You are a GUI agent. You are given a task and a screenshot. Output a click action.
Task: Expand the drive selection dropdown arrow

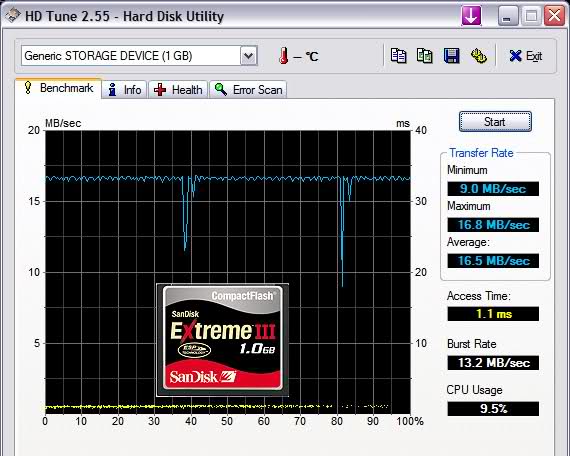[x=249, y=56]
